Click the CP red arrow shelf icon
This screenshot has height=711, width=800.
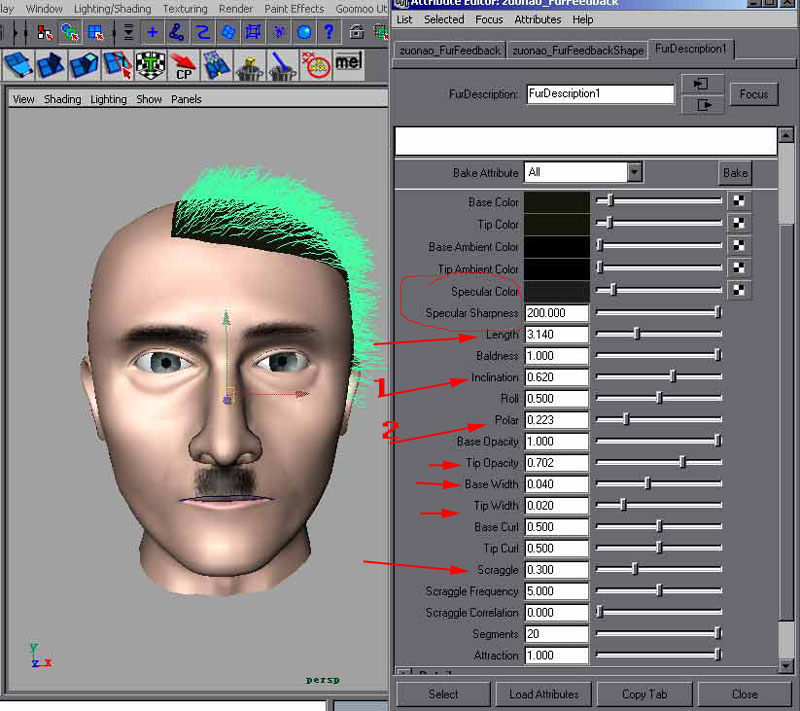[184, 66]
